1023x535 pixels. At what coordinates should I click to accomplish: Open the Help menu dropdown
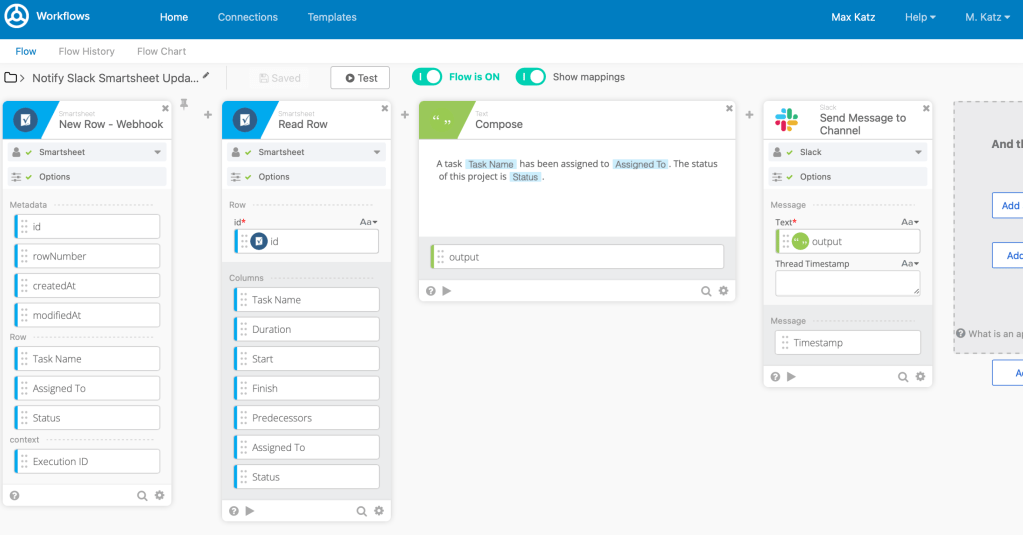920,17
